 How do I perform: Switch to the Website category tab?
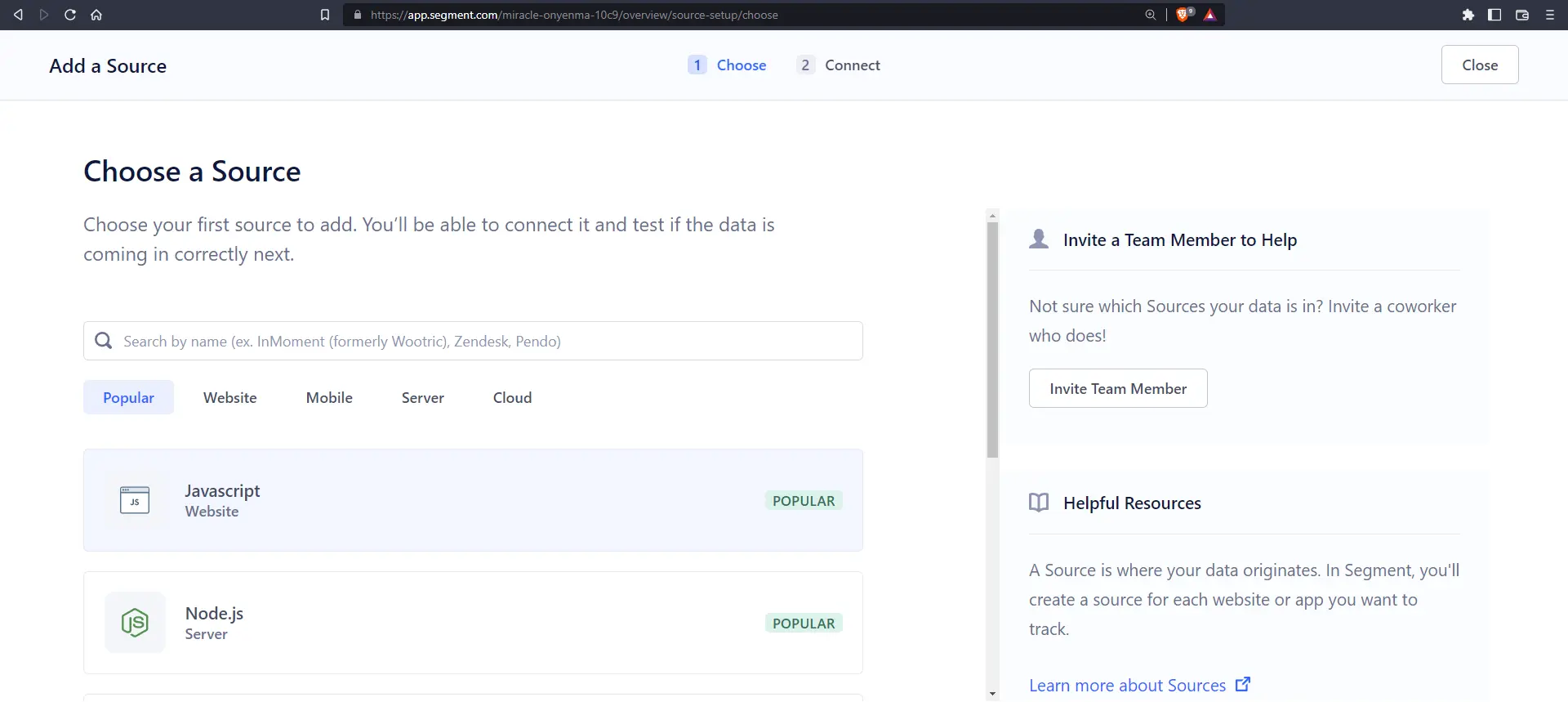pyautogui.click(x=230, y=397)
